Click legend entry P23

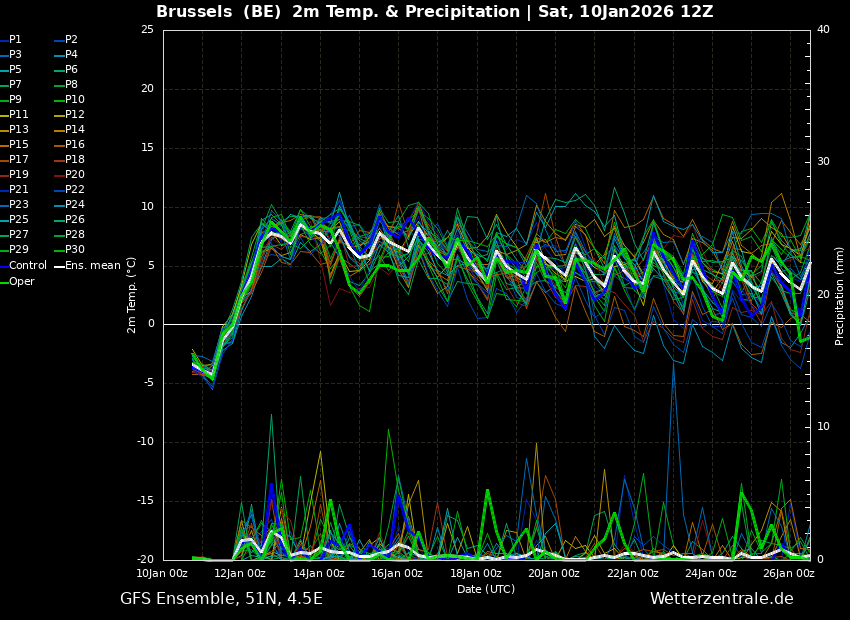[18, 204]
